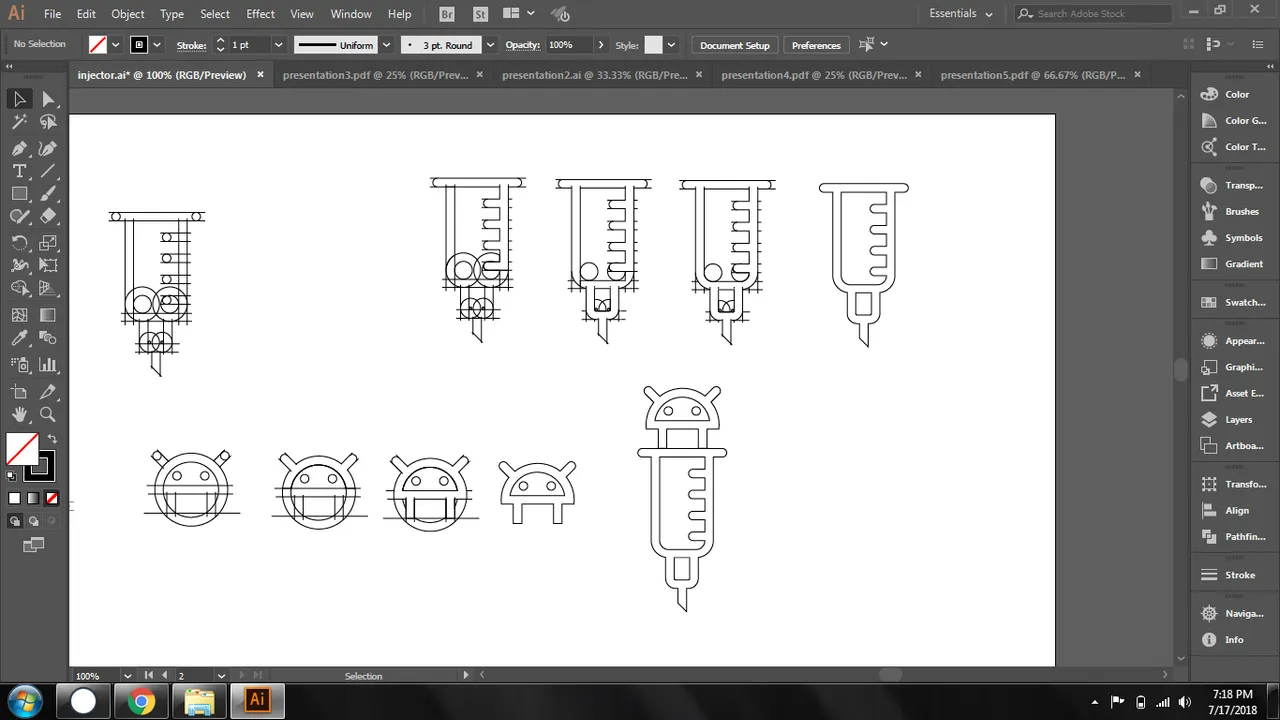1280x720 pixels.
Task: Select the Shape Builder tool
Action: [x=19, y=289]
